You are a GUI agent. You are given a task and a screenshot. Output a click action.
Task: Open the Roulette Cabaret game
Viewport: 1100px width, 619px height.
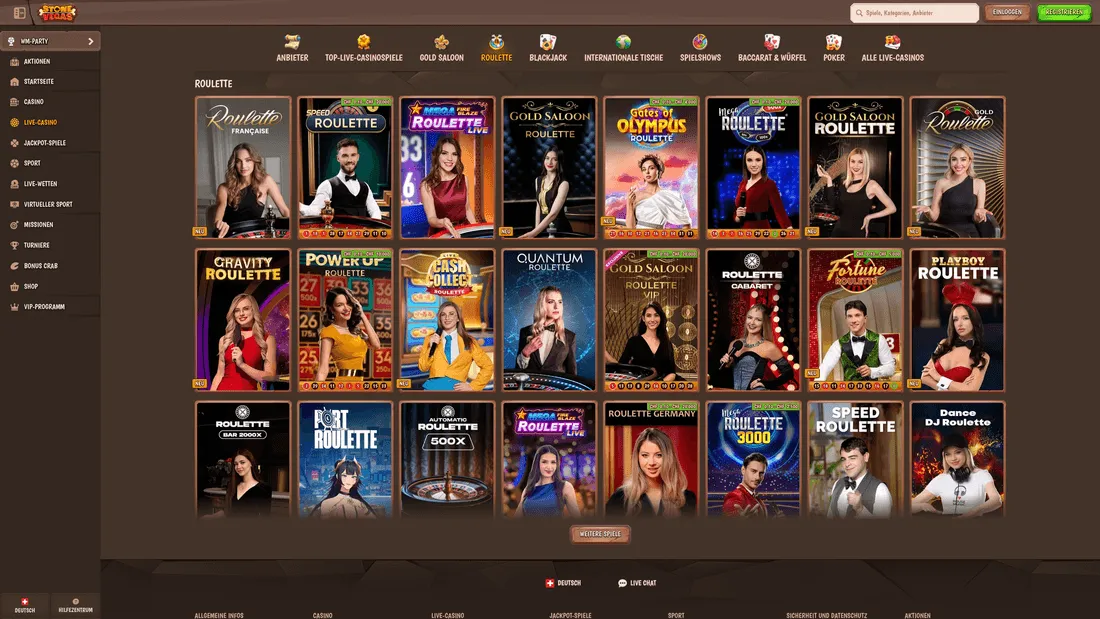click(753, 320)
